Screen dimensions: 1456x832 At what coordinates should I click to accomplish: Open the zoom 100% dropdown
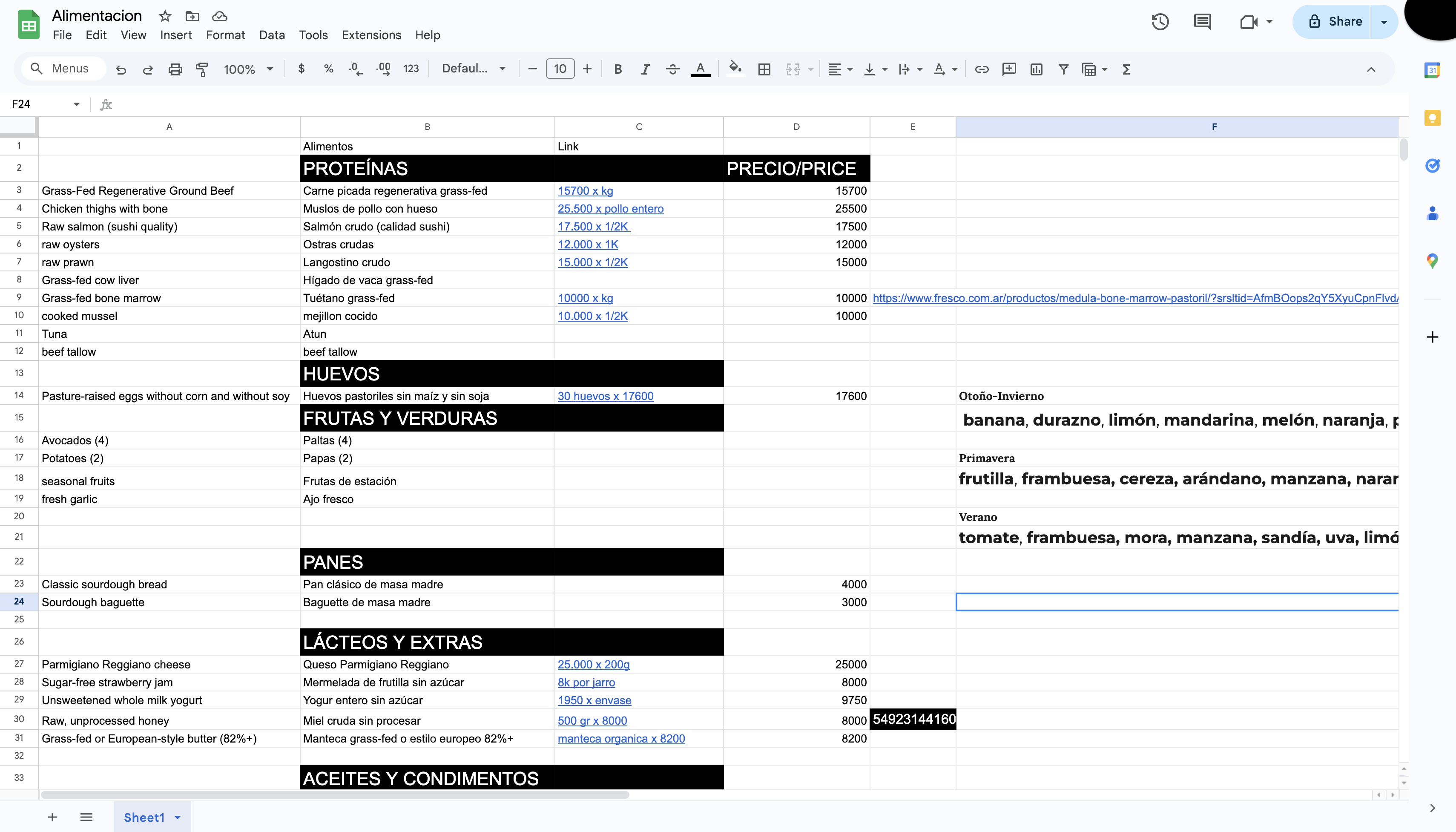248,69
